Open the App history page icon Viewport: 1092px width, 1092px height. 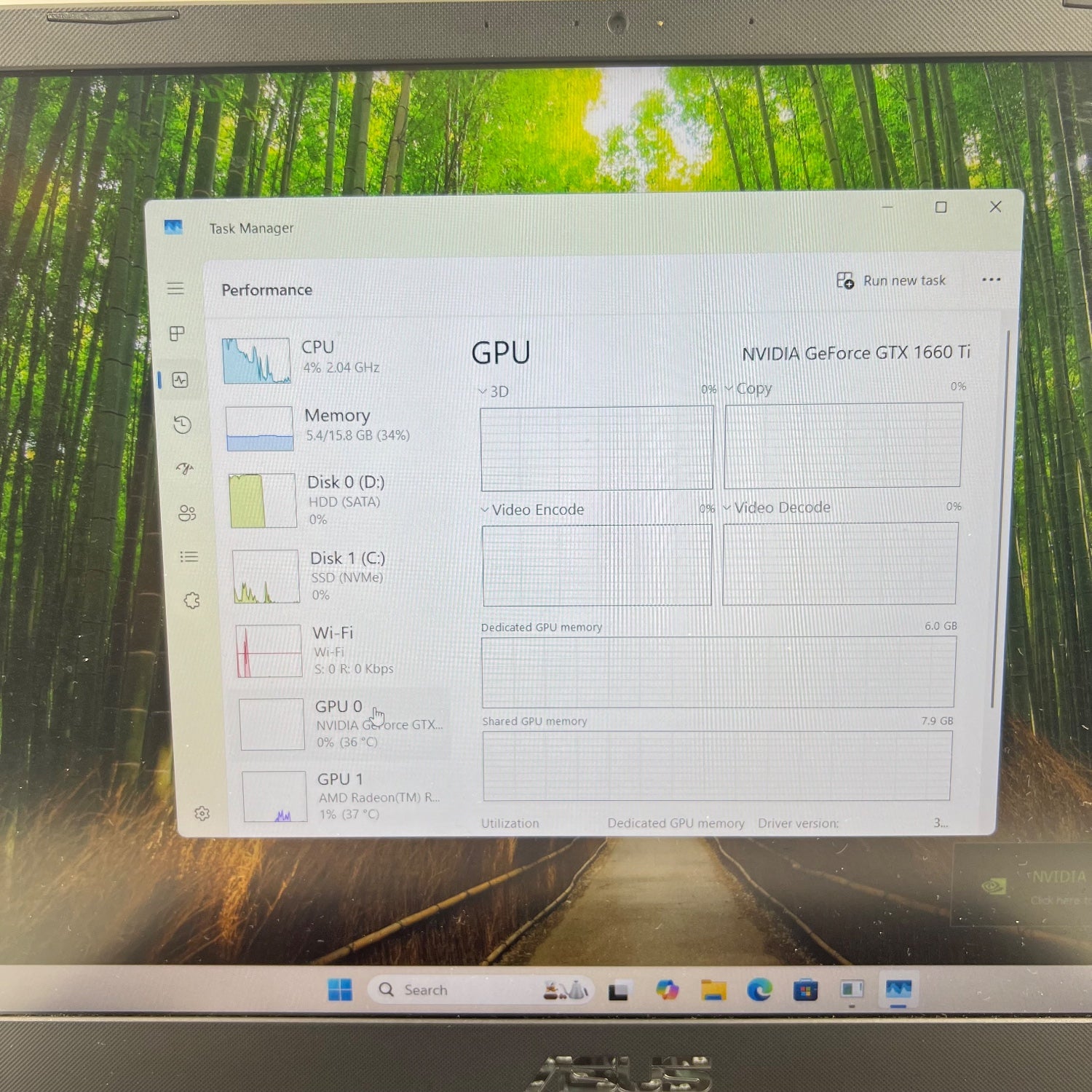[182, 424]
